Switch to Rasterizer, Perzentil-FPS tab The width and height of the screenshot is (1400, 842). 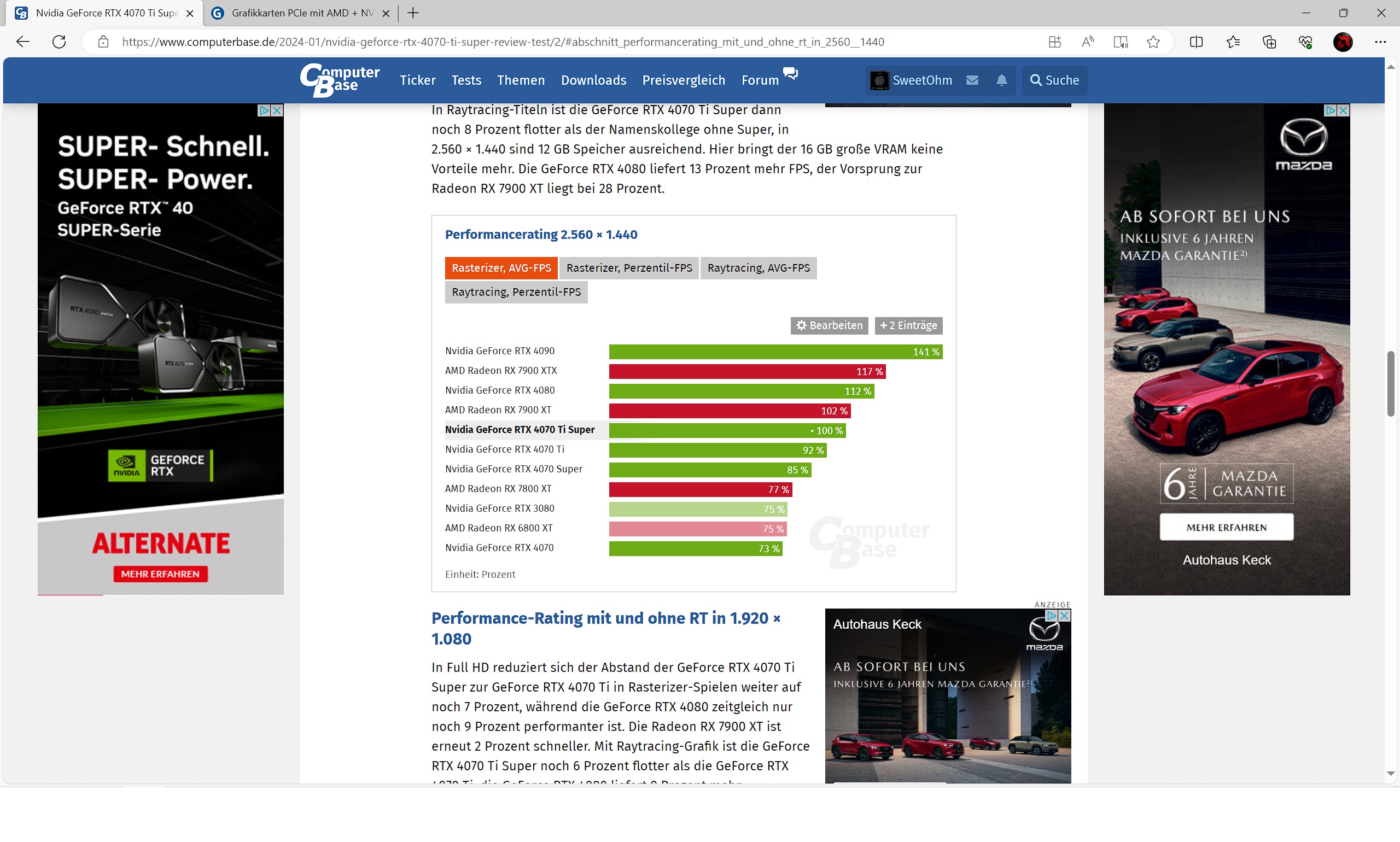pyautogui.click(x=629, y=268)
